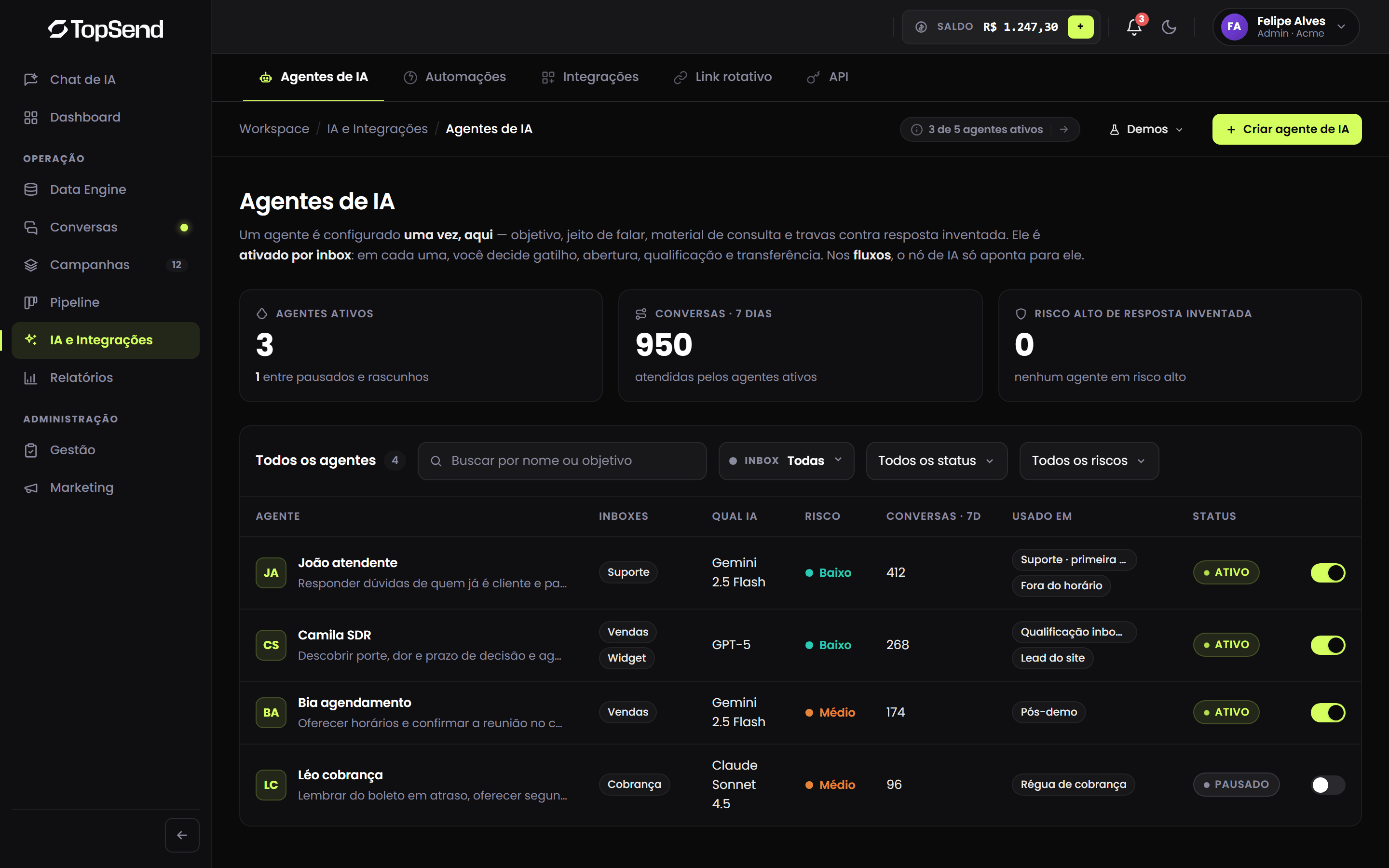
Task: Click the TopSend logo
Action: coord(106,29)
